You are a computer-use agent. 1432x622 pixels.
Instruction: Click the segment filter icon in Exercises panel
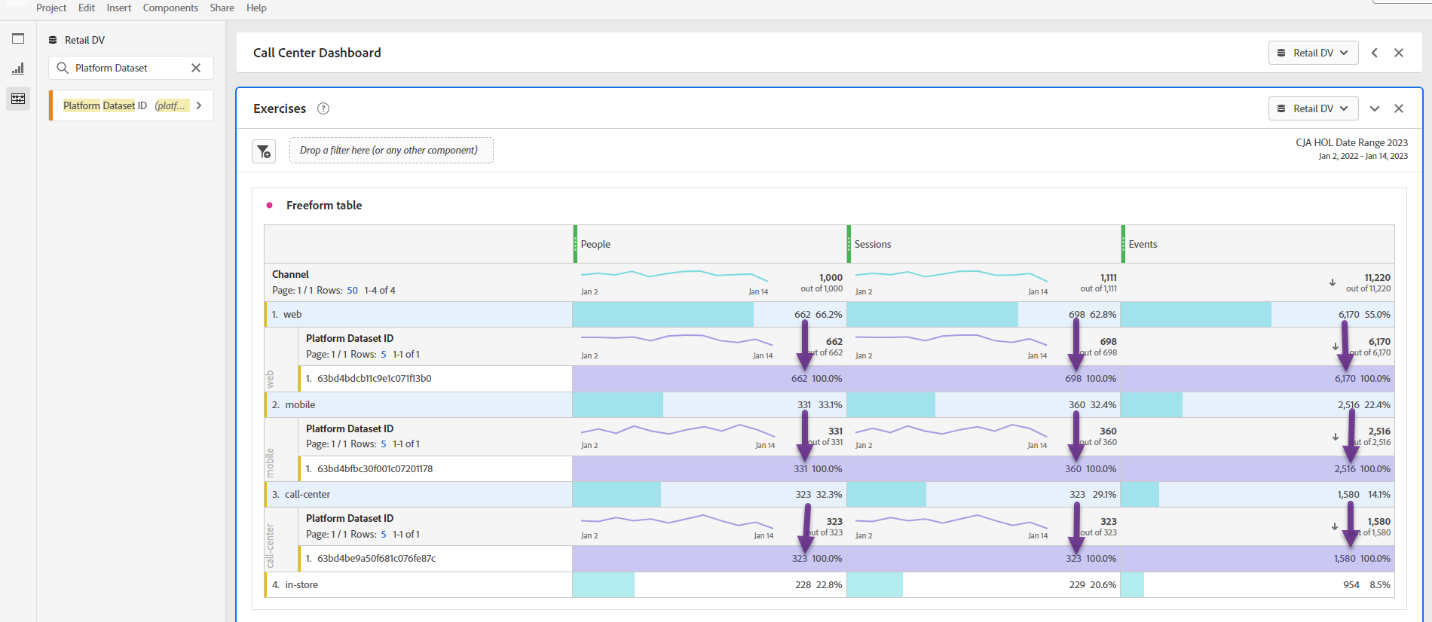(263, 151)
